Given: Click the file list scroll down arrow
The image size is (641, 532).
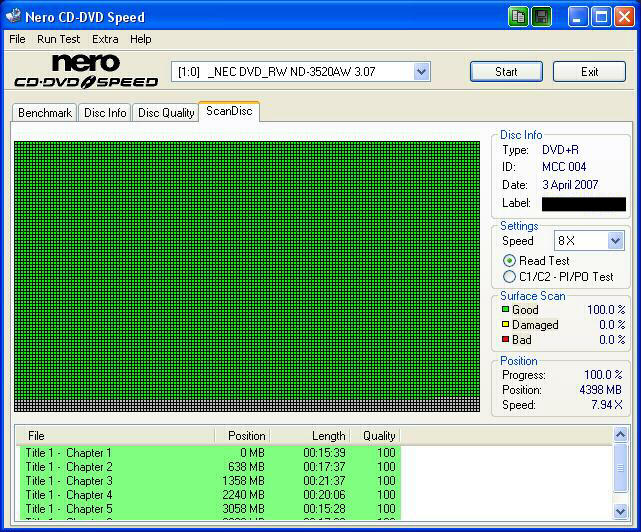Looking at the screenshot, I should click(x=620, y=511).
